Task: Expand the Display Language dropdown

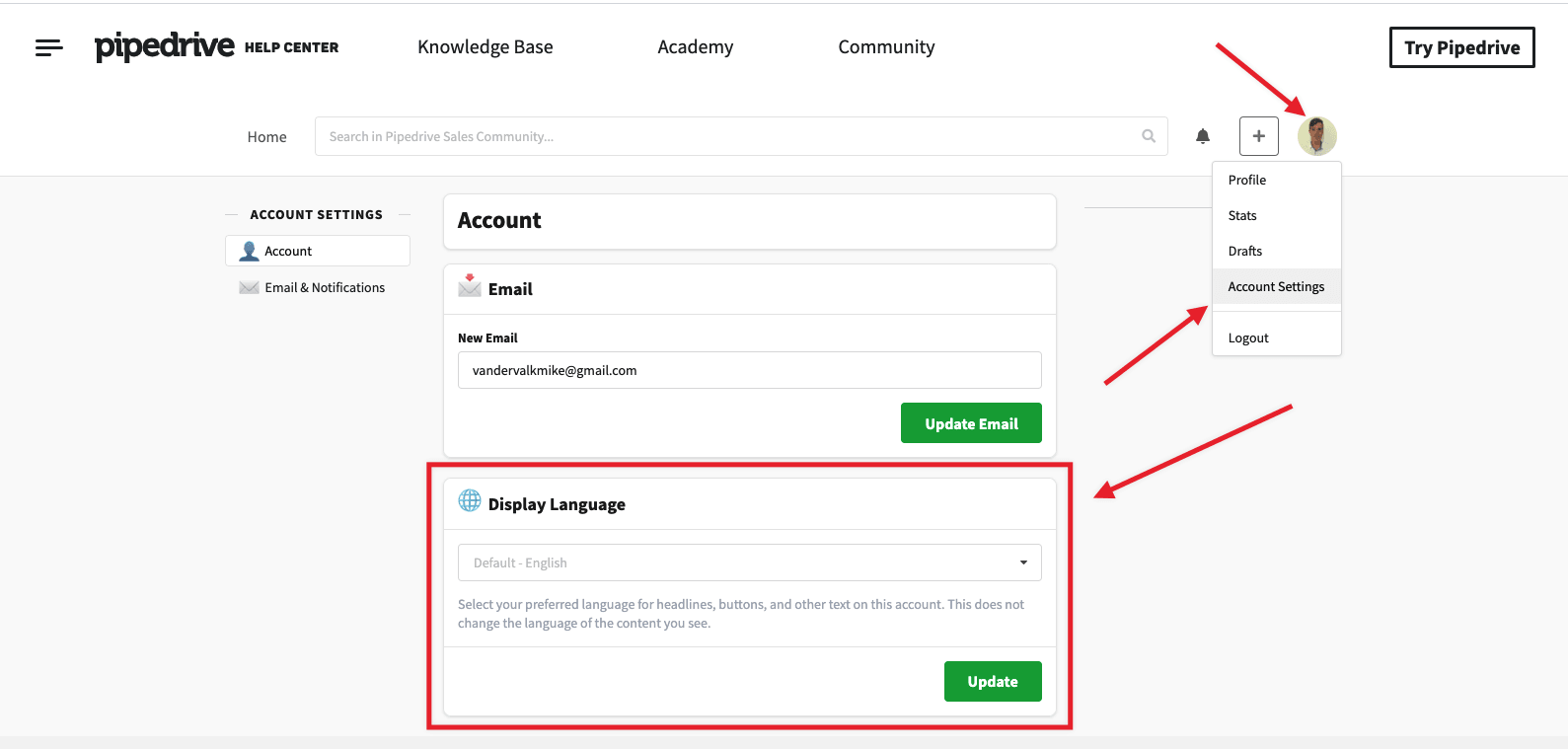Action: click(749, 562)
